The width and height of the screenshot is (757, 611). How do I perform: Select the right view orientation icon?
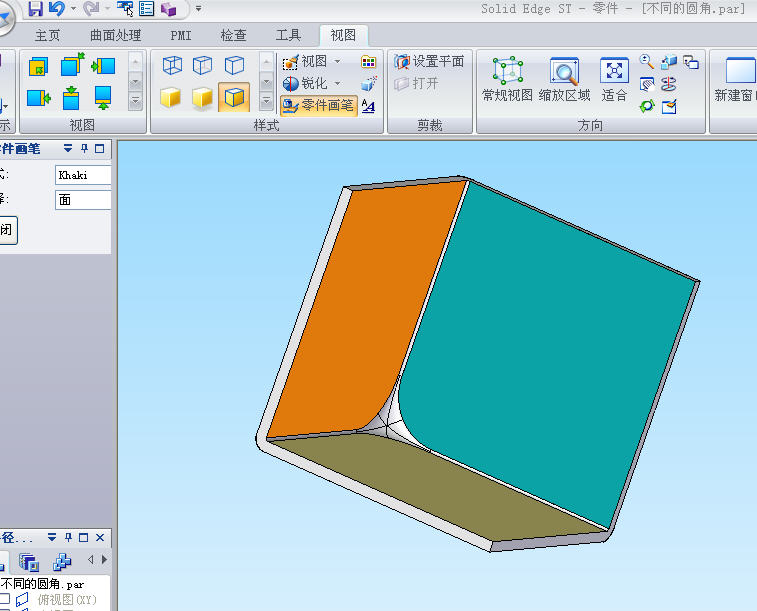(x=39, y=98)
